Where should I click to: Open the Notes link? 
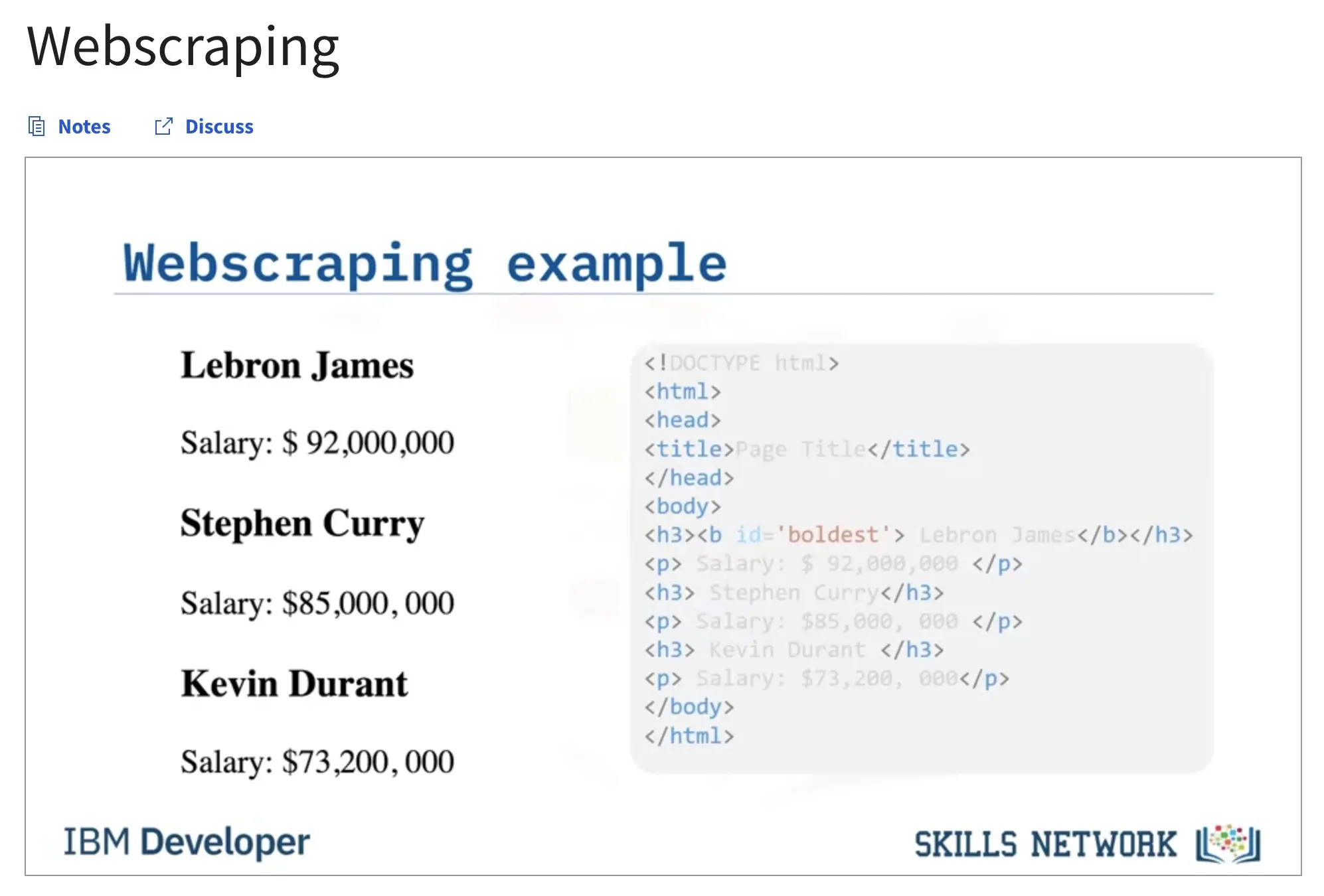click(84, 126)
